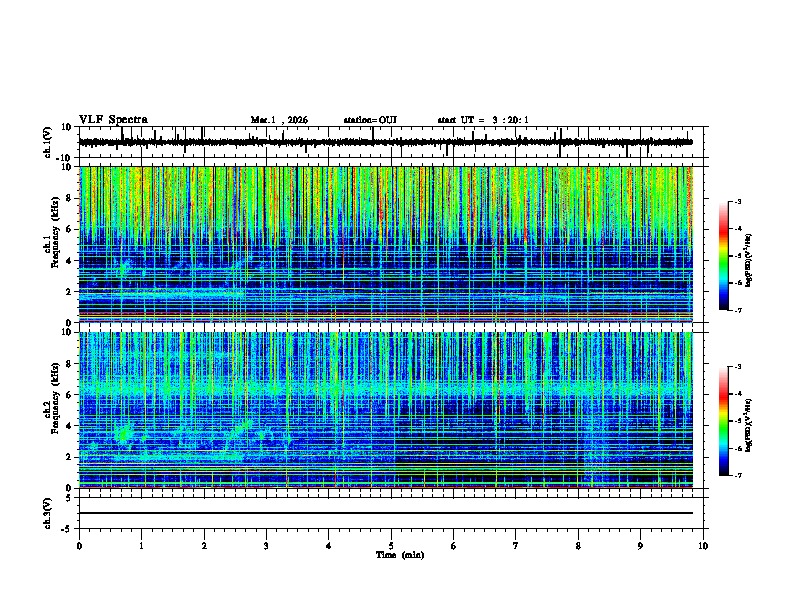Click the "8" kHz tick of ch.1 spectrogram
Screen dimensions: 792x612
(69, 198)
